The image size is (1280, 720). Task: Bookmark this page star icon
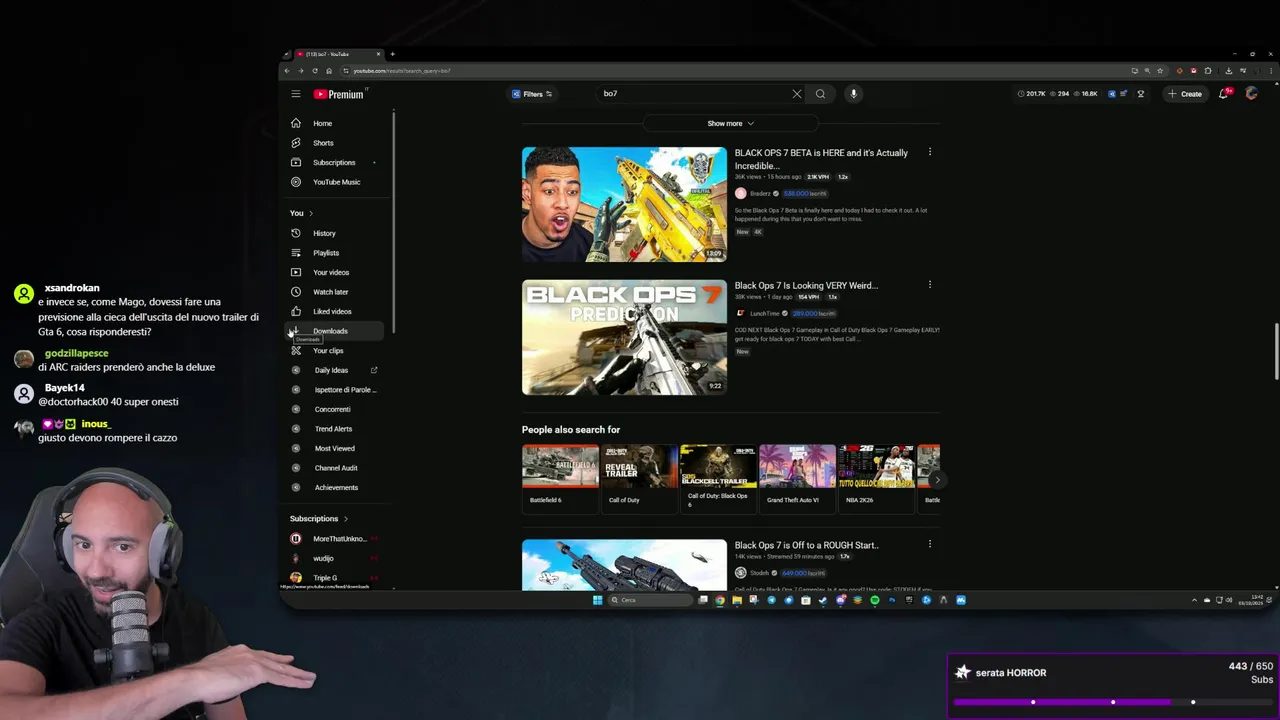click(1160, 71)
